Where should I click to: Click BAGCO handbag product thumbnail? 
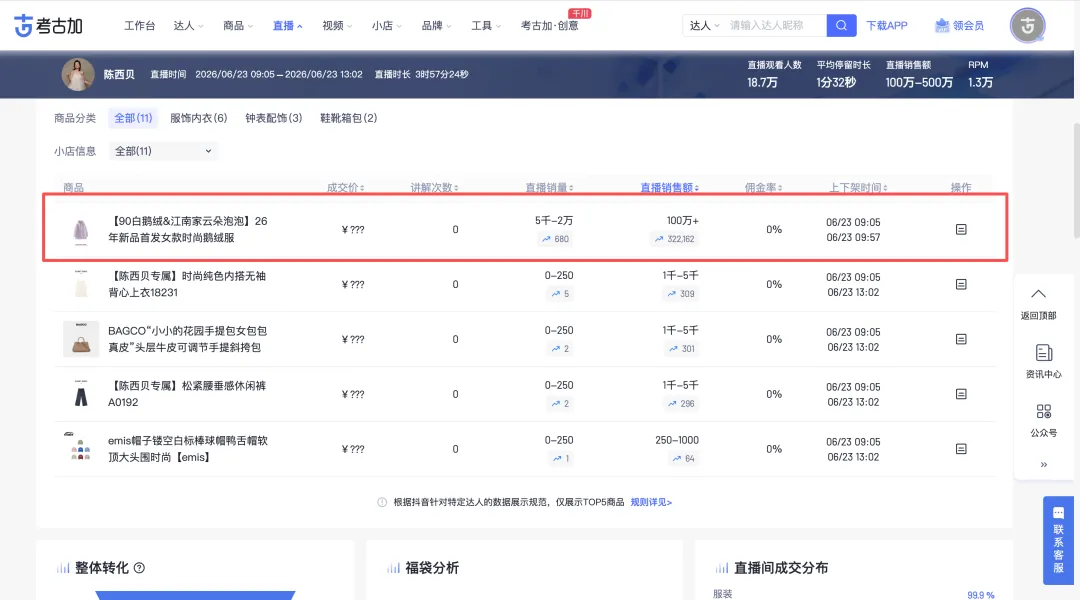(x=81, y=339)
